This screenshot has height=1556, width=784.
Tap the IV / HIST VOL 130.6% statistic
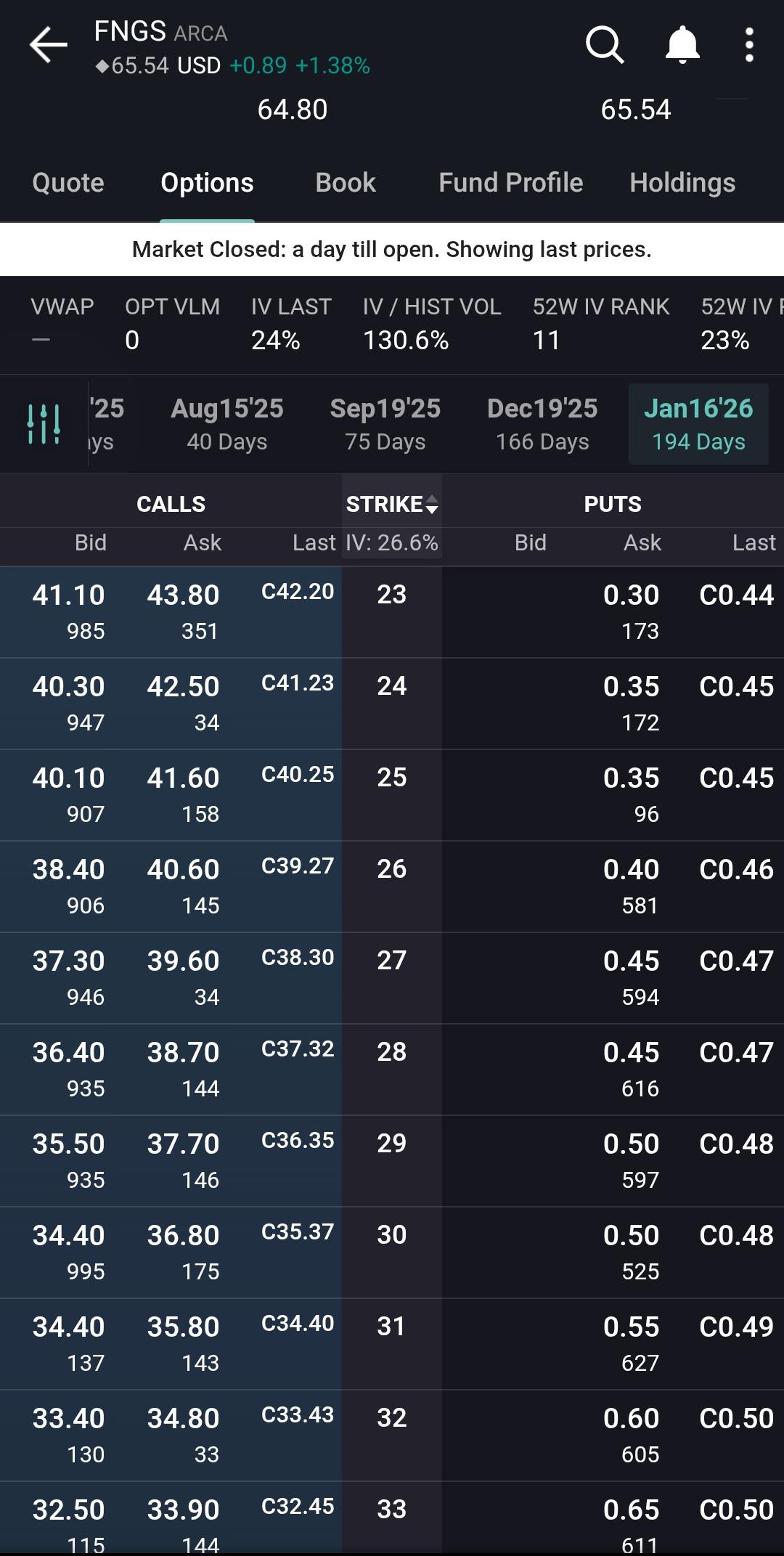coord(432,323)
